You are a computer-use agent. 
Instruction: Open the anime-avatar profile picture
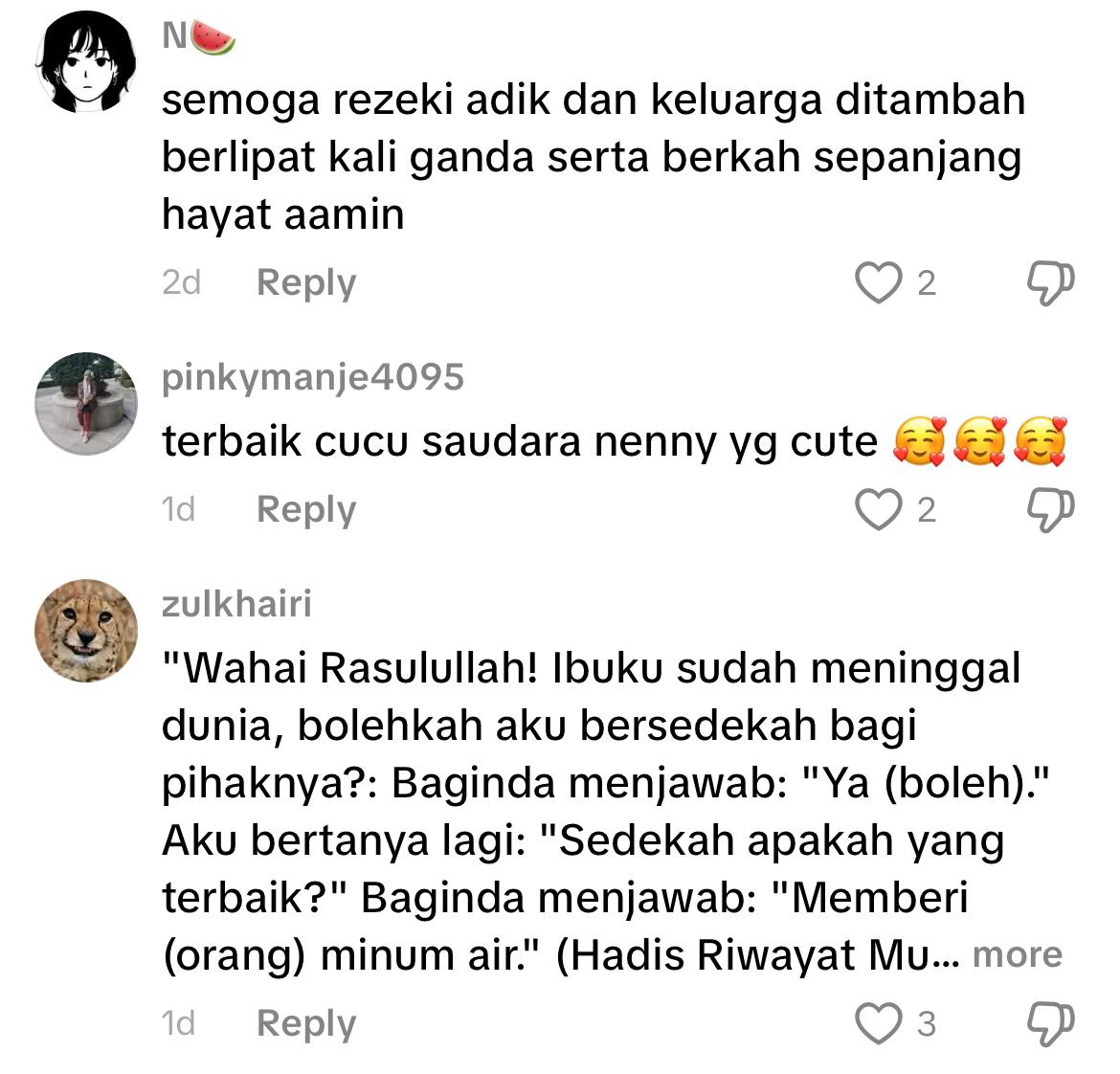point(86,62)
